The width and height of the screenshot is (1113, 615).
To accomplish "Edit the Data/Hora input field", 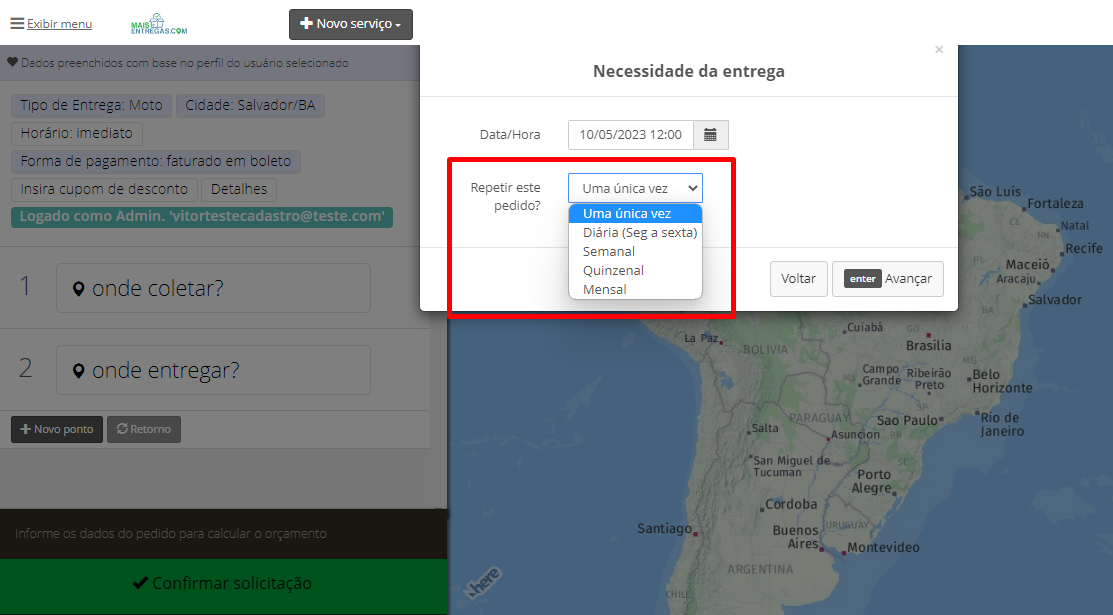I will 631,135.
